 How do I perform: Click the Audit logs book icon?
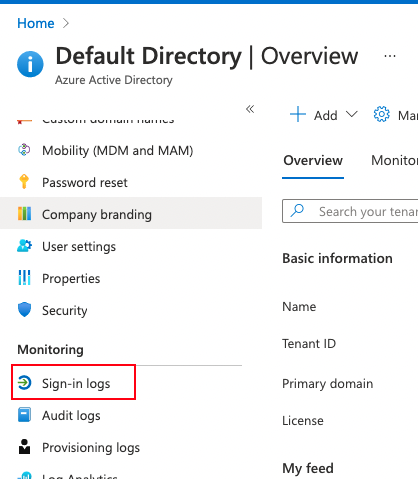[24, 415]
